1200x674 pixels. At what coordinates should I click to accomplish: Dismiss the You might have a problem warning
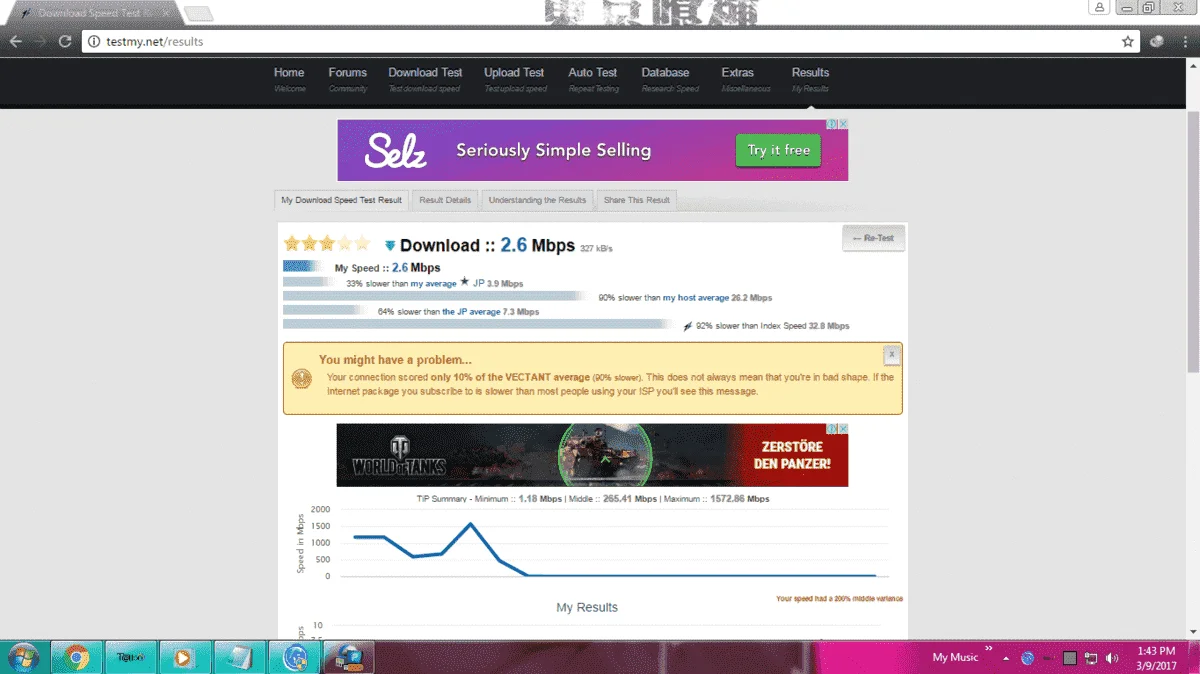pyautogui.click(x=891, y=355)
